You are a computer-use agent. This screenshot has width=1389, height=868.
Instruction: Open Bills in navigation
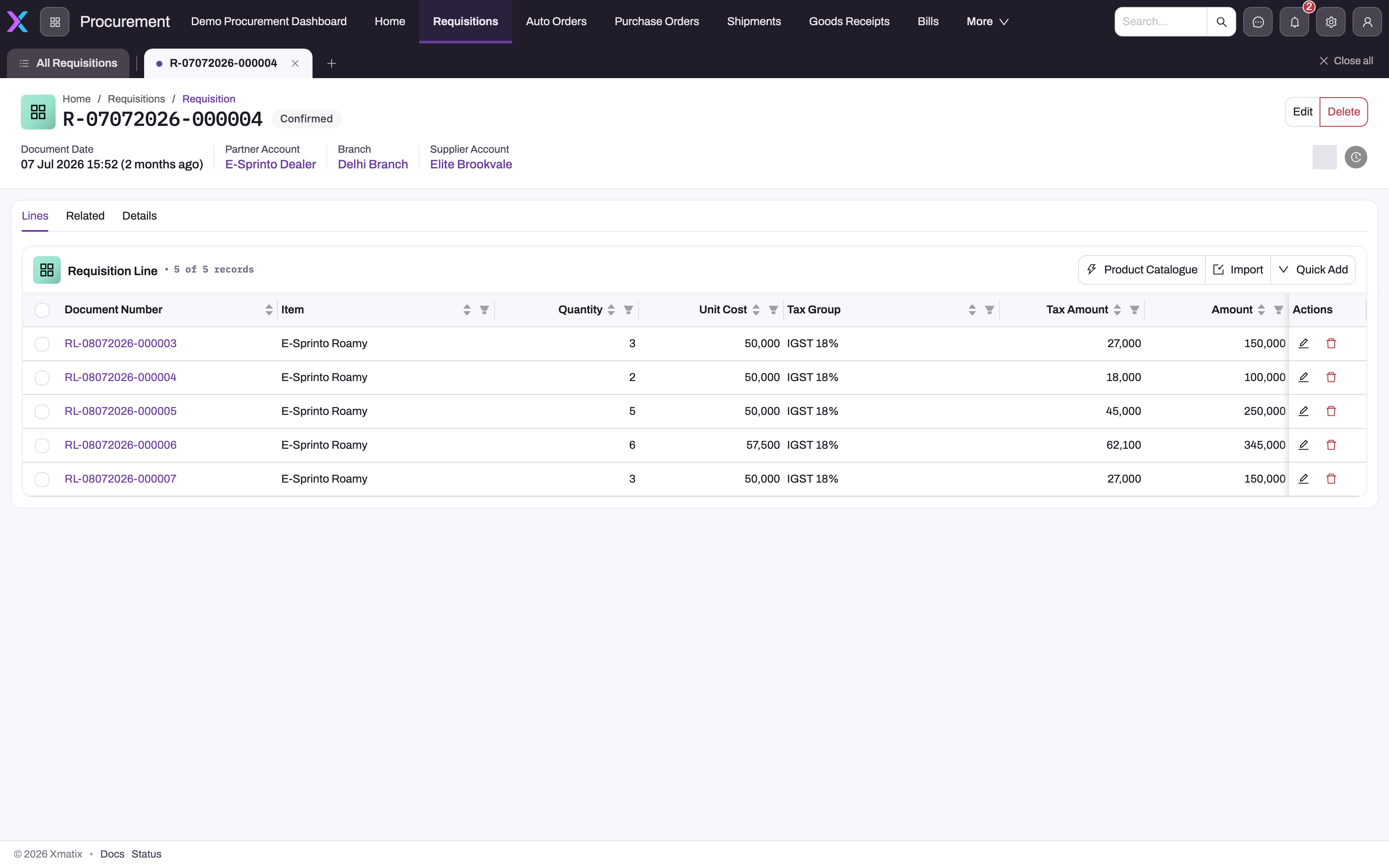point(928,22)
